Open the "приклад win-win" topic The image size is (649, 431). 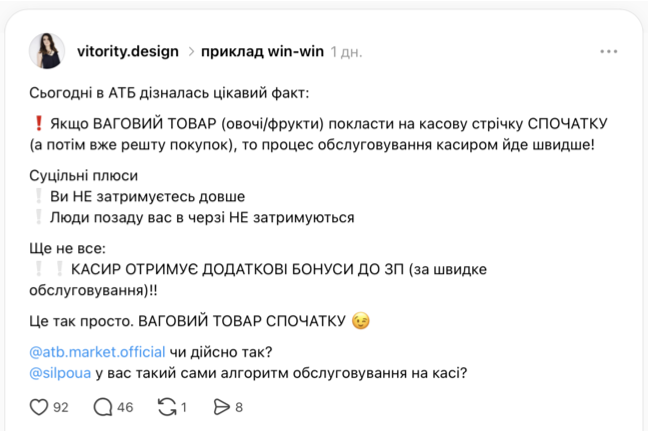coord(262,51)
